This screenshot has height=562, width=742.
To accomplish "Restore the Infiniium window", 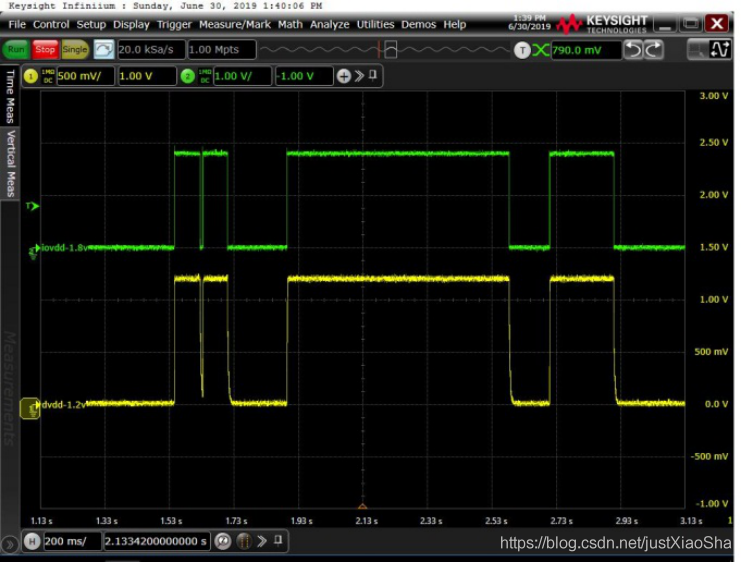I will (690, 24).
